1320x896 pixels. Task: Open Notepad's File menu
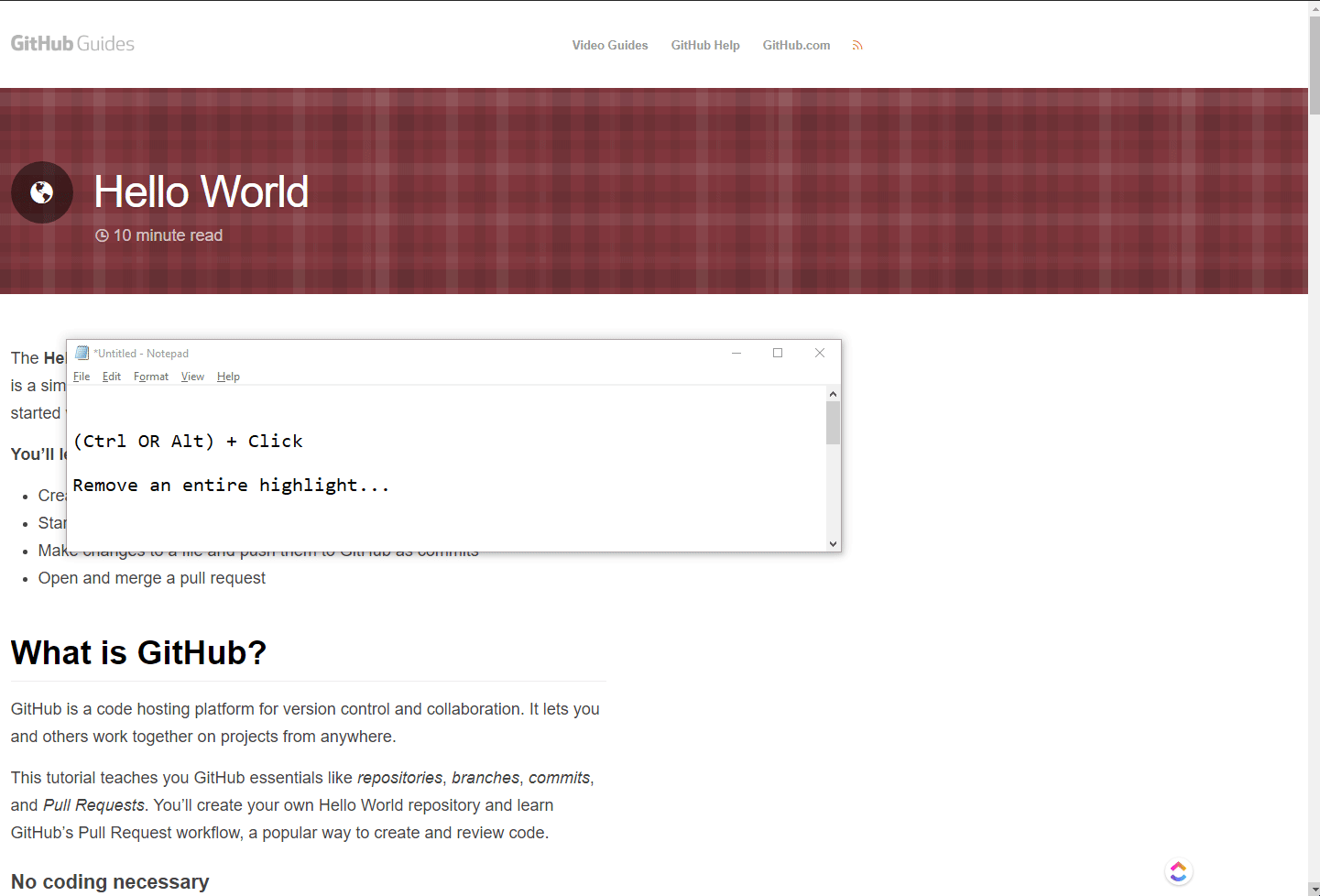82,377
